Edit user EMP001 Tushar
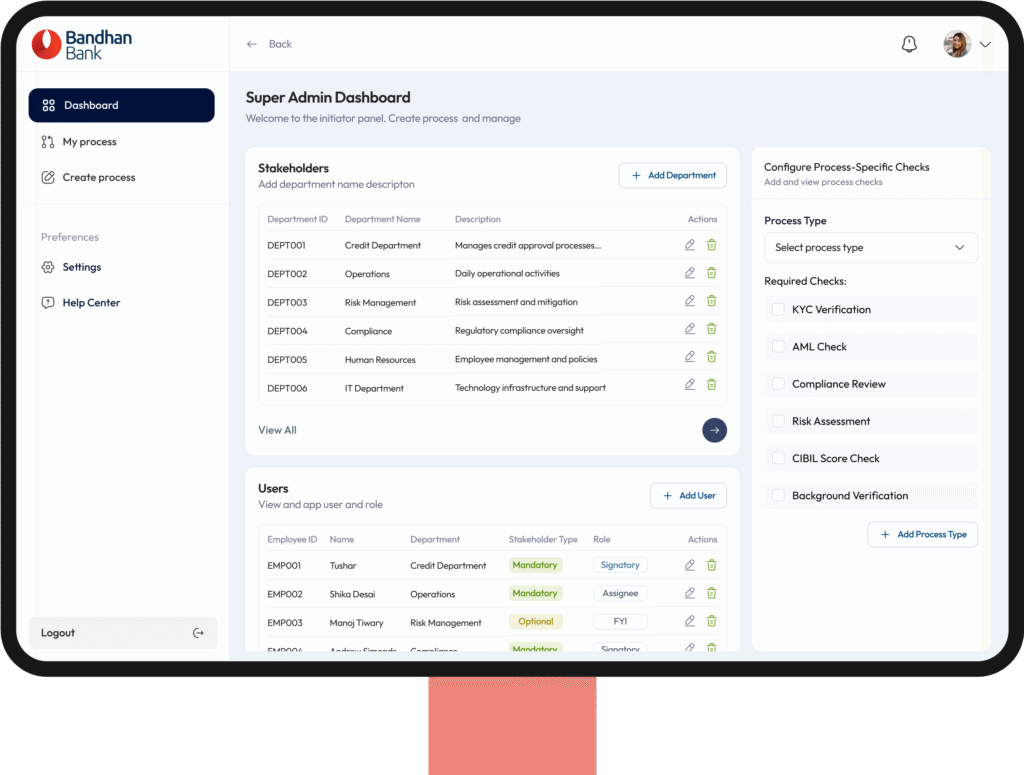 (x=690, y=565)
